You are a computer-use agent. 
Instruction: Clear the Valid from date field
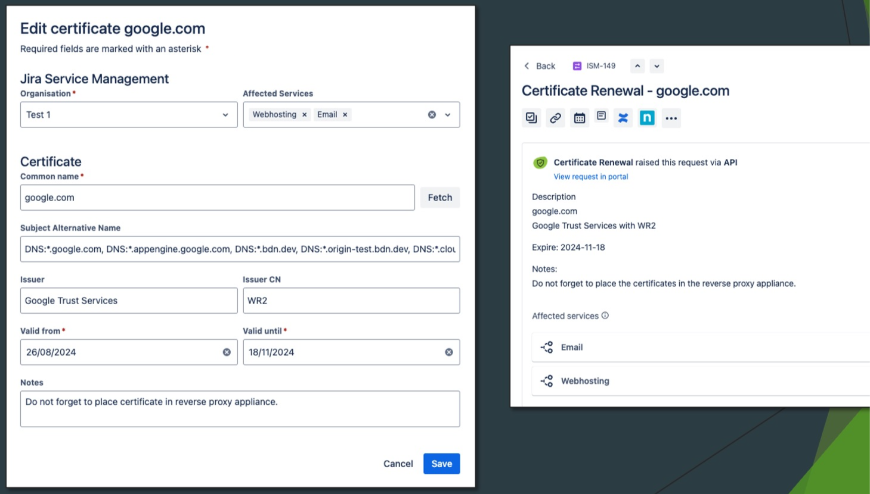pyautogui.click(x=226, y=352)
